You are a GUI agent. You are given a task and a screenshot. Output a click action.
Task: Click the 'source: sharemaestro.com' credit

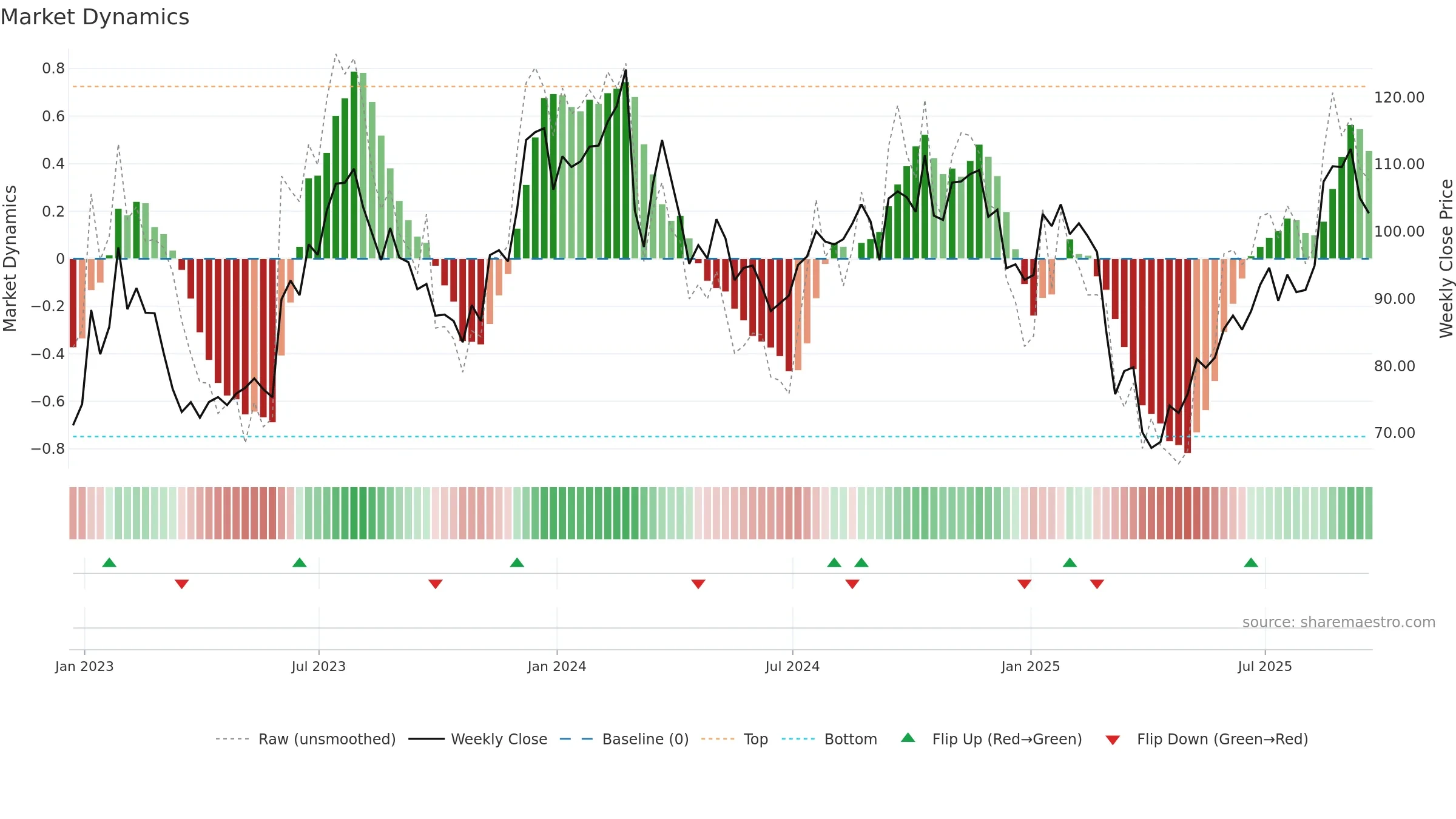[1339, 622]
